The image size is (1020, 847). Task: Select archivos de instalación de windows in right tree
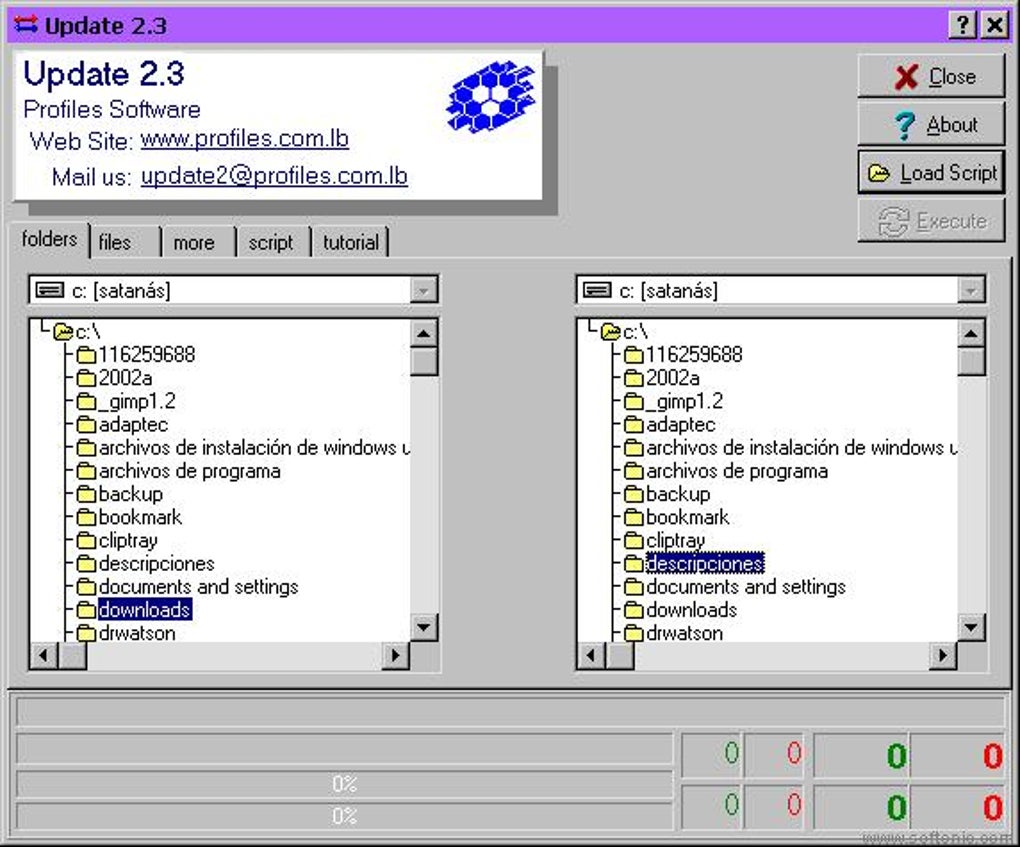click(801, 448)
